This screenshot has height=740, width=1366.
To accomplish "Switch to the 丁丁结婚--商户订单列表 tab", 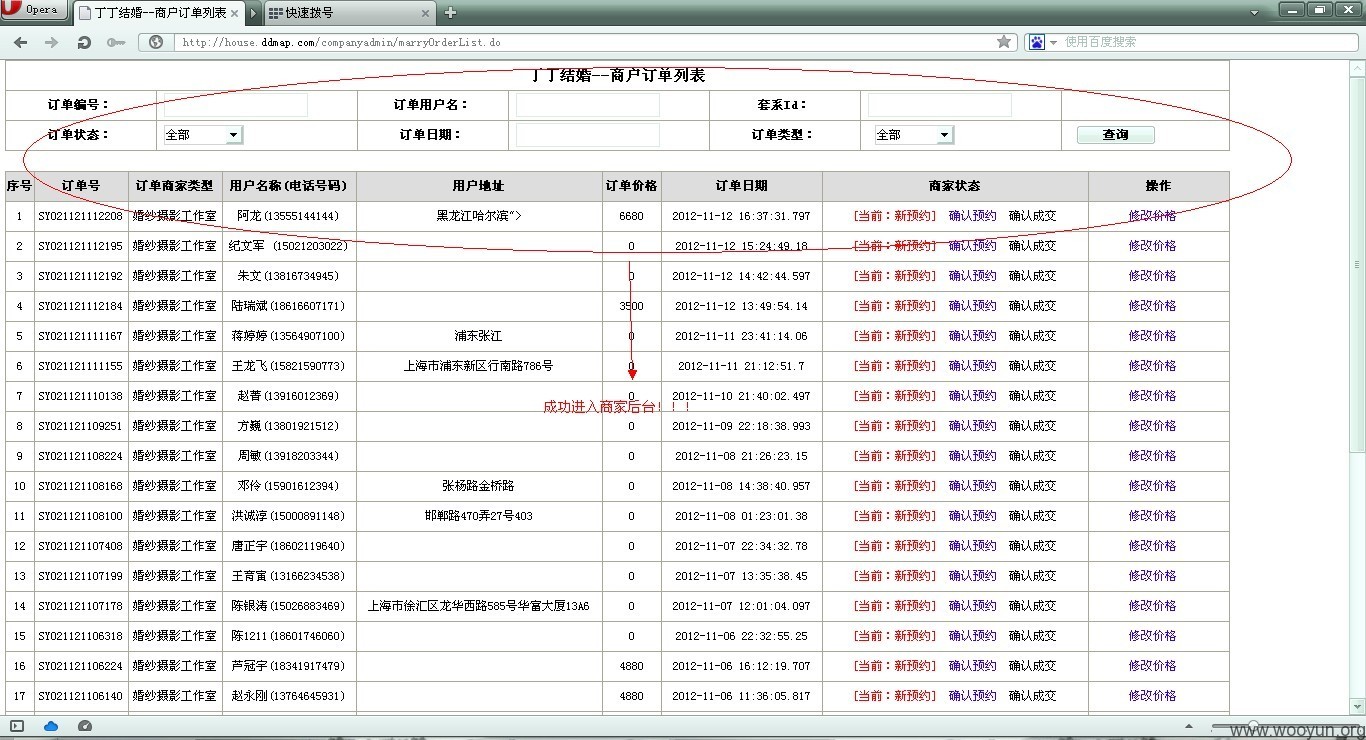I will (158, 13).
